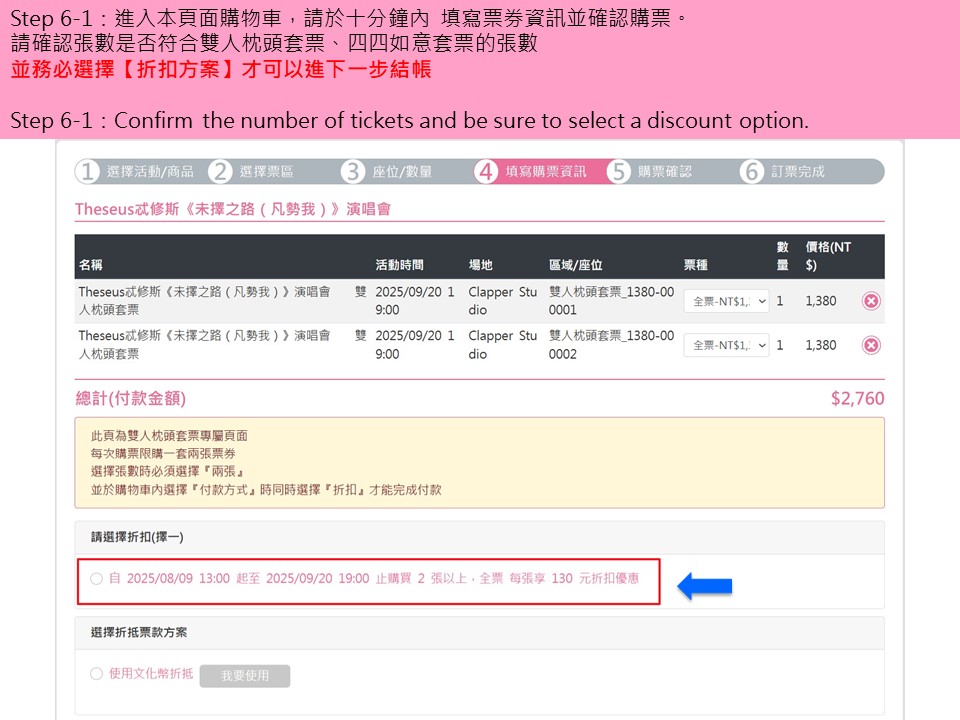Go to 選擇活動/商品 step tab
This screenshot has height=720, width=960.
pyautogui.click(x=150, y=172)
